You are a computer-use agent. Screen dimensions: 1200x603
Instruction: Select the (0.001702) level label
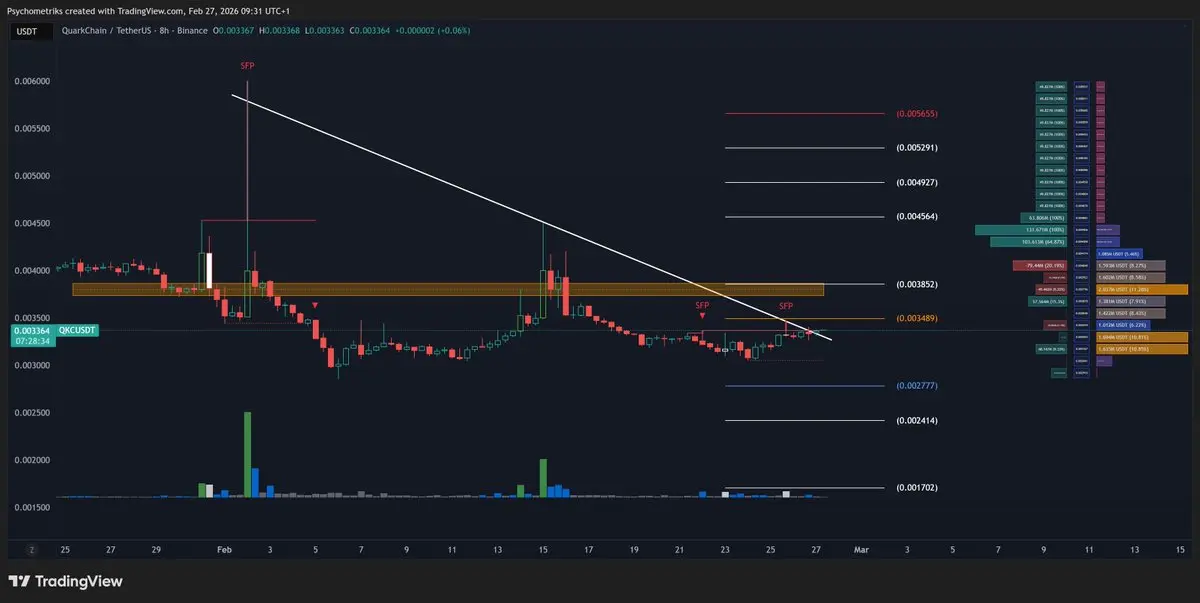916,488
